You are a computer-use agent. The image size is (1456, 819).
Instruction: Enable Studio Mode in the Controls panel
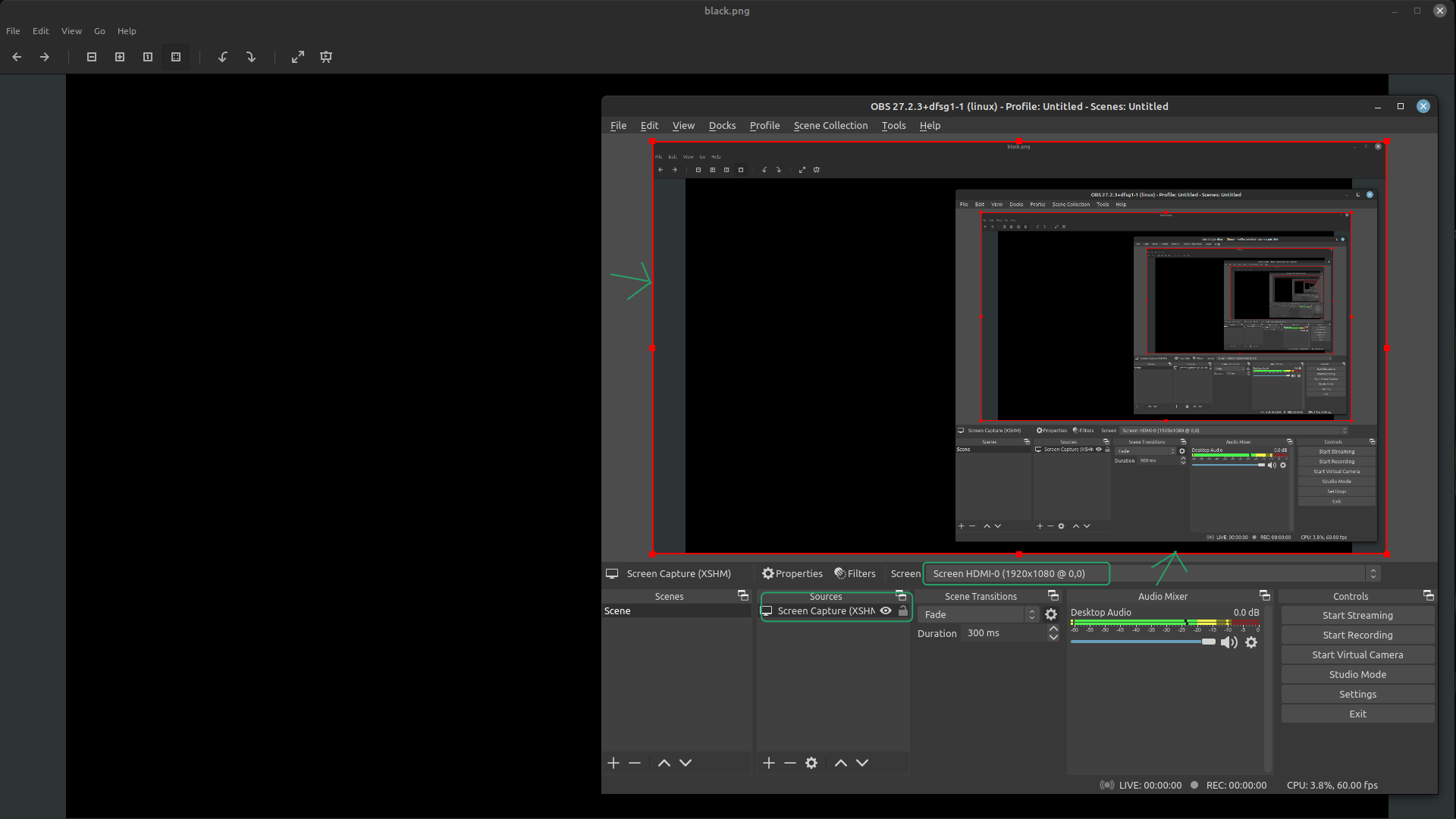[x=1357, y=674]
